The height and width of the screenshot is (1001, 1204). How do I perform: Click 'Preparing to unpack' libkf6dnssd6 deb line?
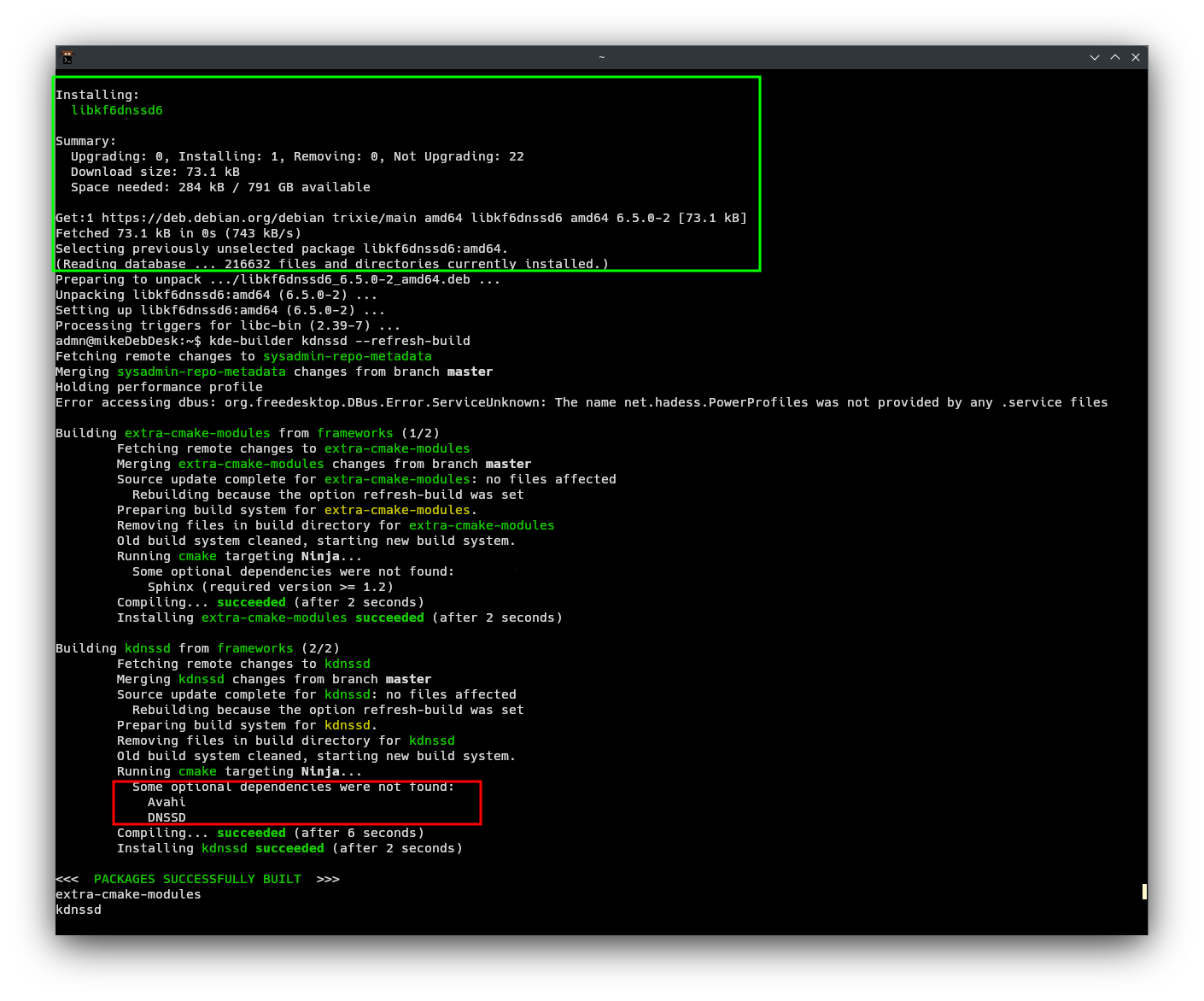278,279
